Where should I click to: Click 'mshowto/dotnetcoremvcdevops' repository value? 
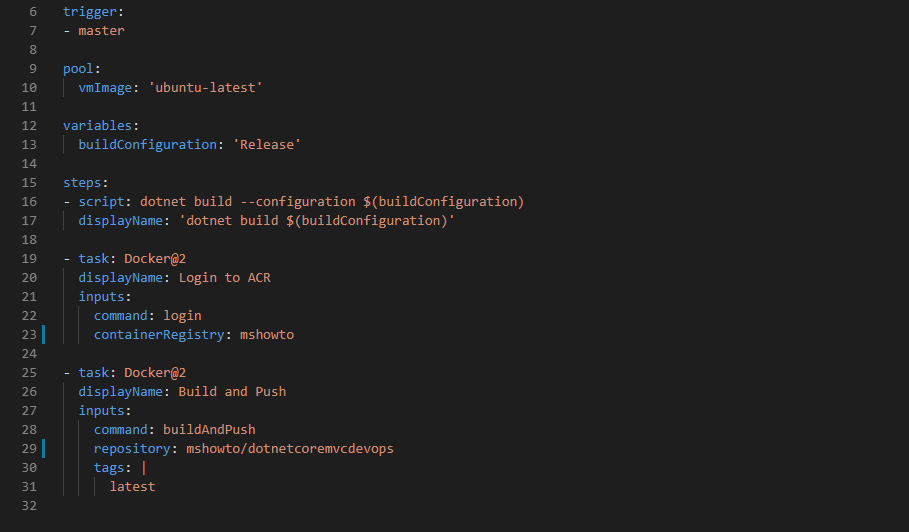[x=290, y=449]
